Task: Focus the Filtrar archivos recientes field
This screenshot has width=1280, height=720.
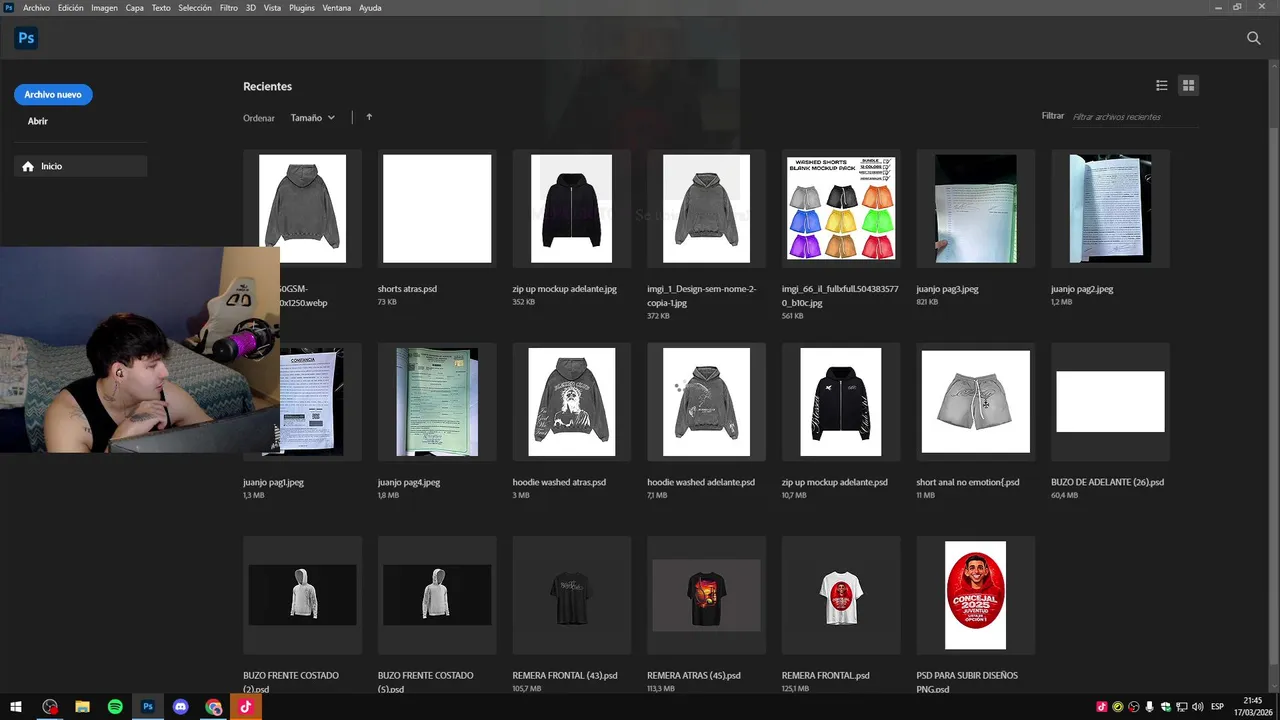Action: coord(1135,117)
